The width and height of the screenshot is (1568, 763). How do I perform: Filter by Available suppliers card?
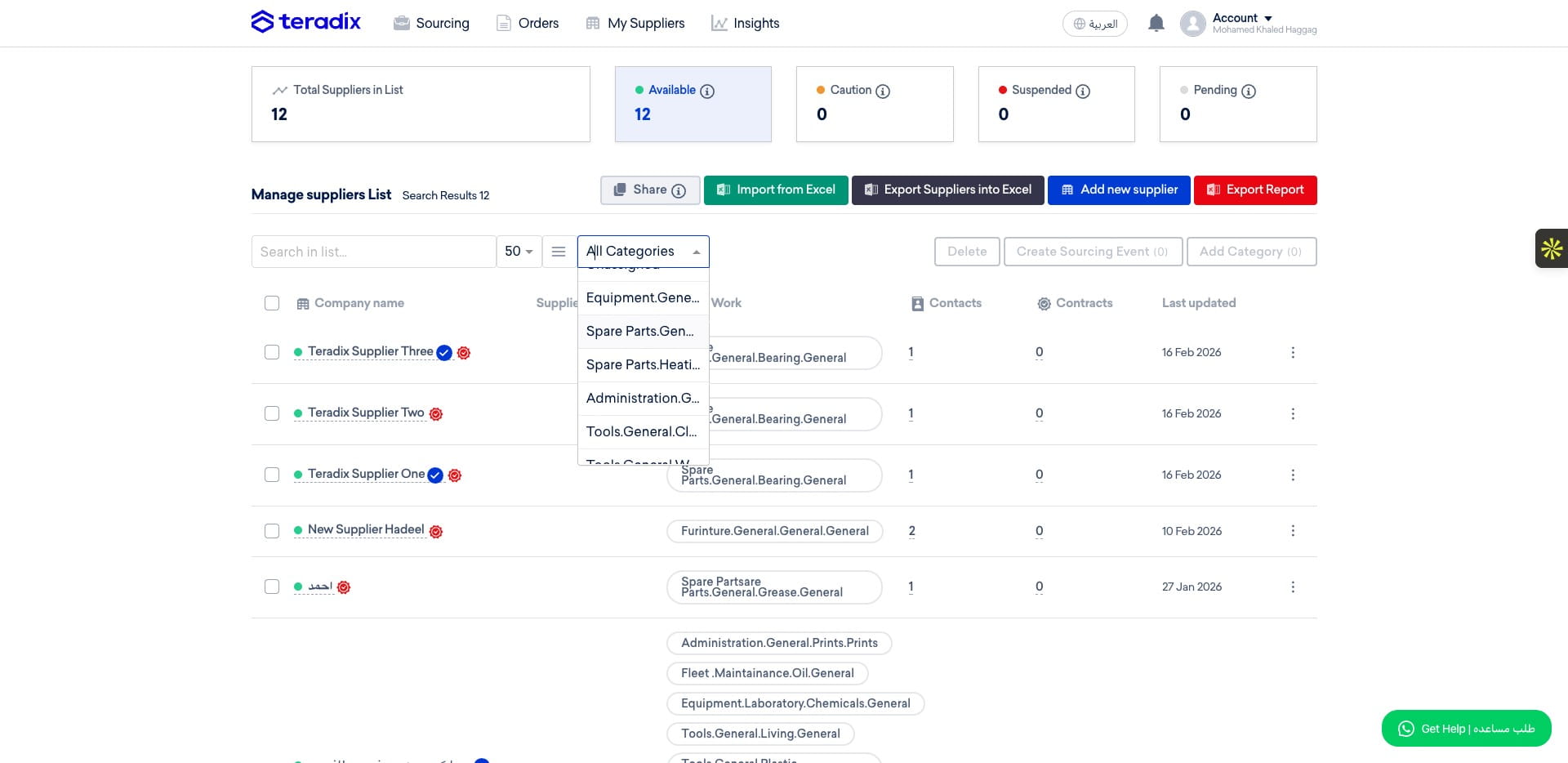point(693,105)
